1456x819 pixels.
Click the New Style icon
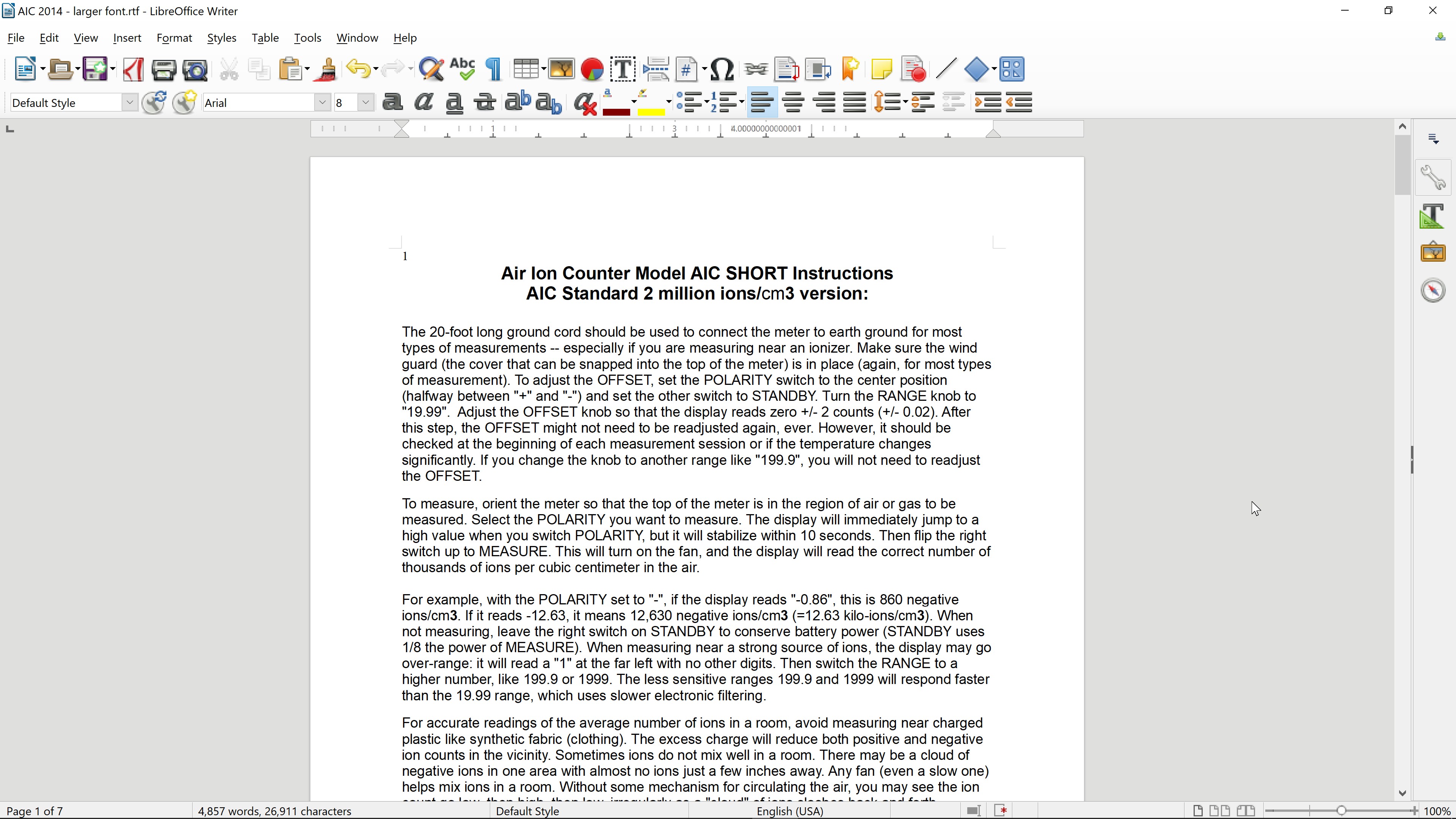pyautogui.click(x=184, y=102)
